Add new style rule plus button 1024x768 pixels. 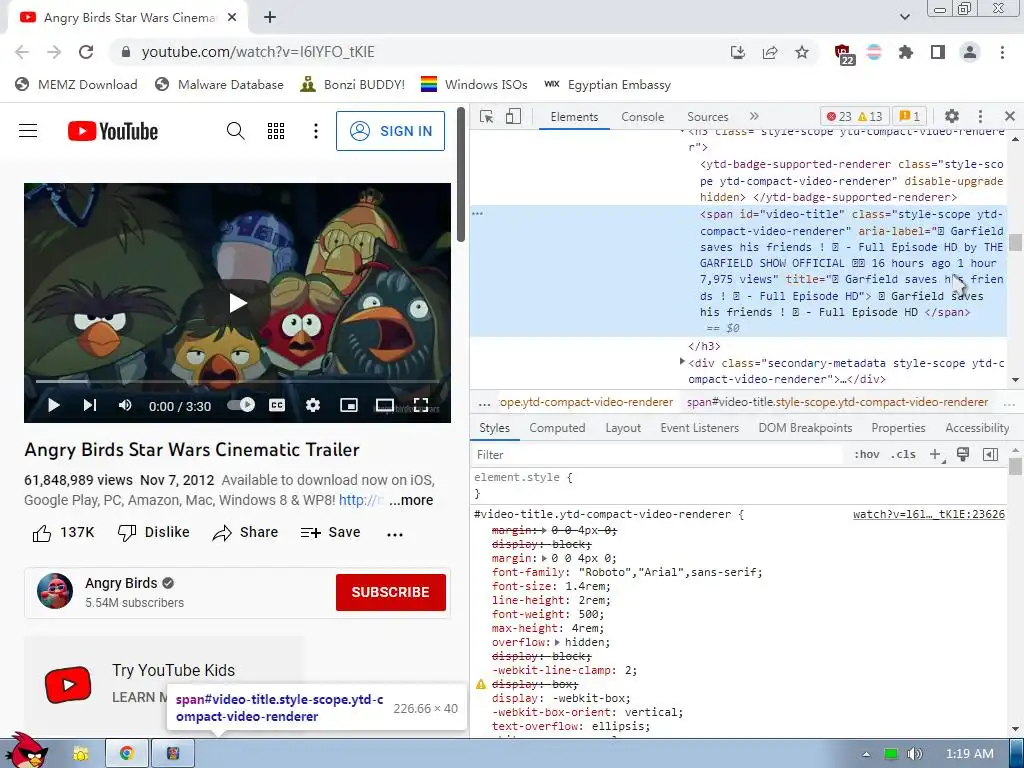coord(936,455)
